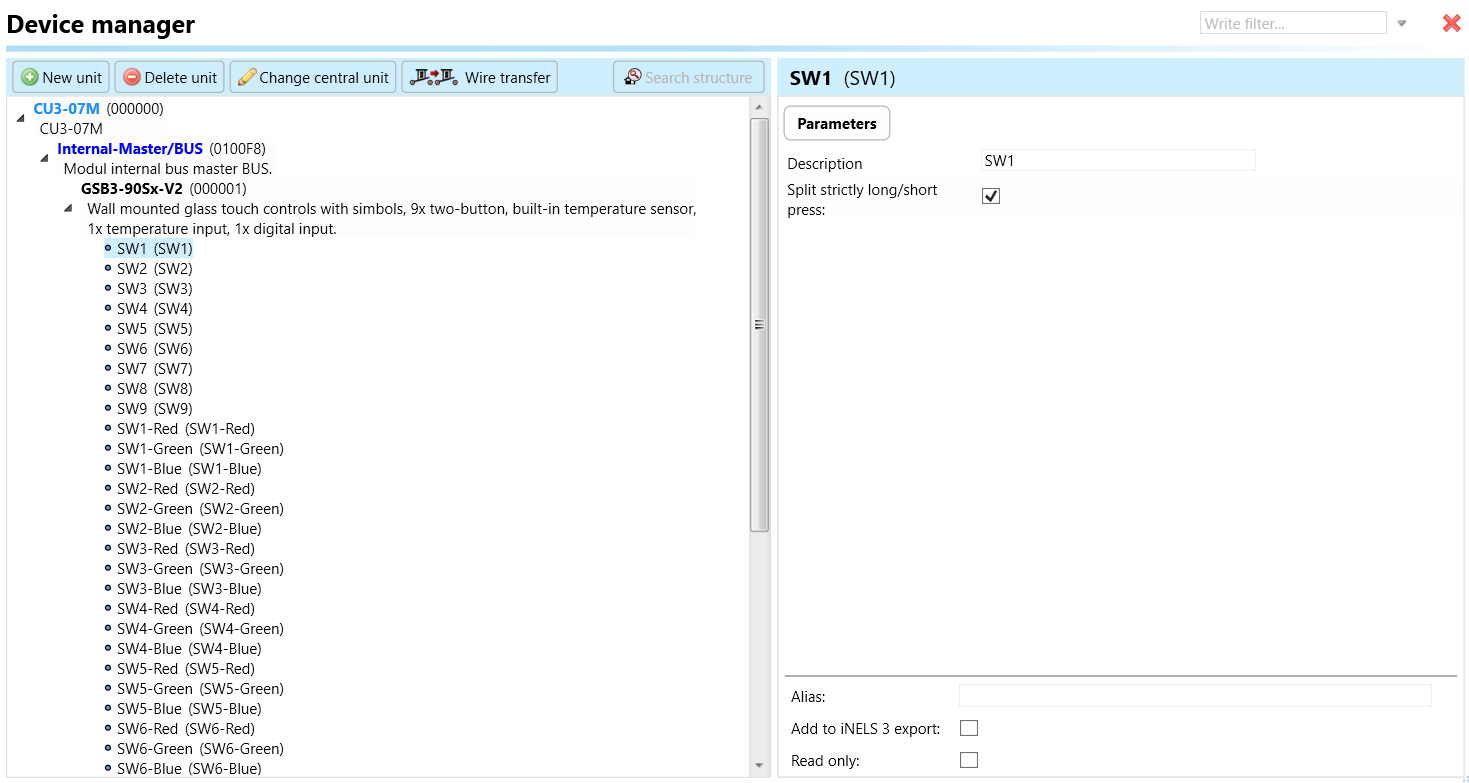Click the bullet icon beside SW3-Green
Viewport: 1469px width, 783px height.
click(108, 568)
